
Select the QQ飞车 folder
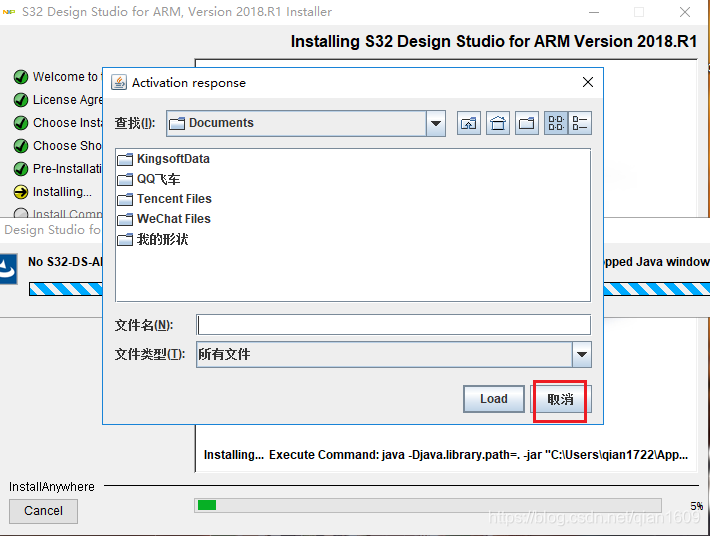[158, 179]
